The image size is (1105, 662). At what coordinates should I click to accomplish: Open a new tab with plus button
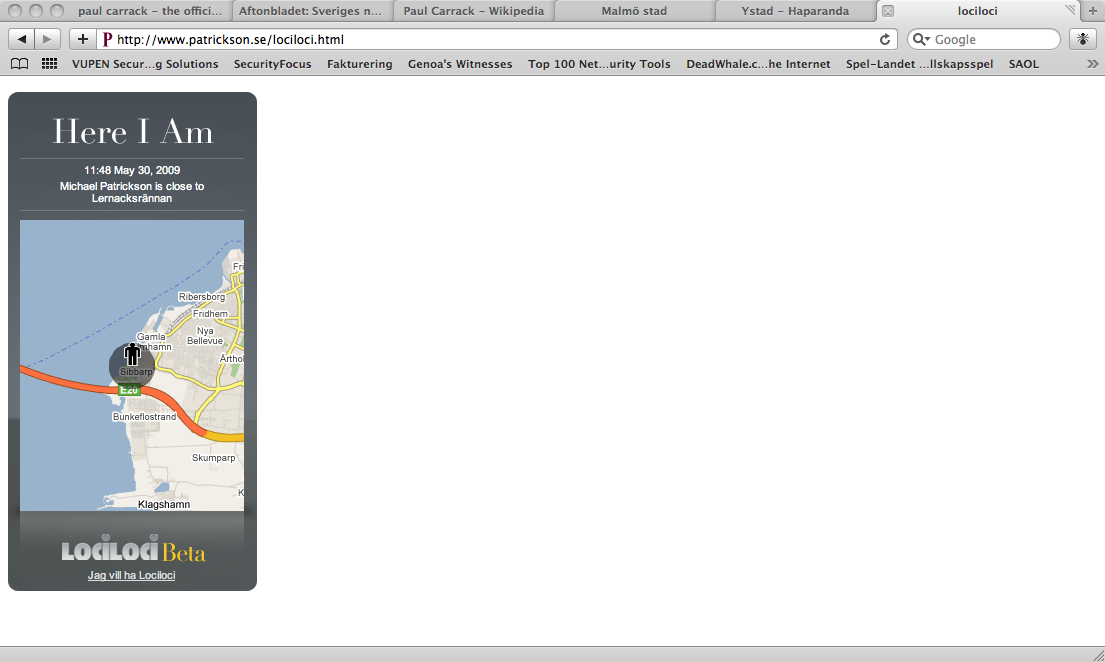tap(1093, 11)
